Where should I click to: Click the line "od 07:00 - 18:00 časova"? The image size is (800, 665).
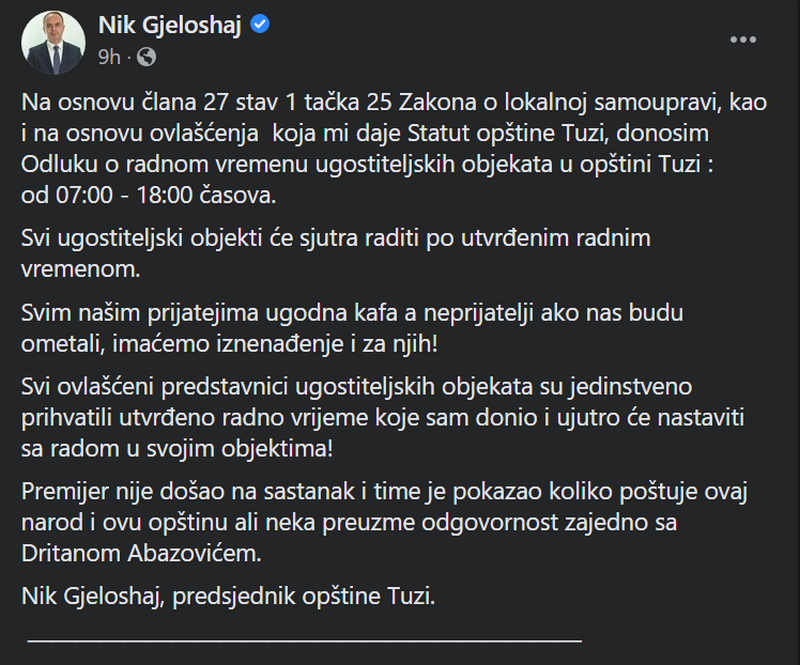coord(148,195)
